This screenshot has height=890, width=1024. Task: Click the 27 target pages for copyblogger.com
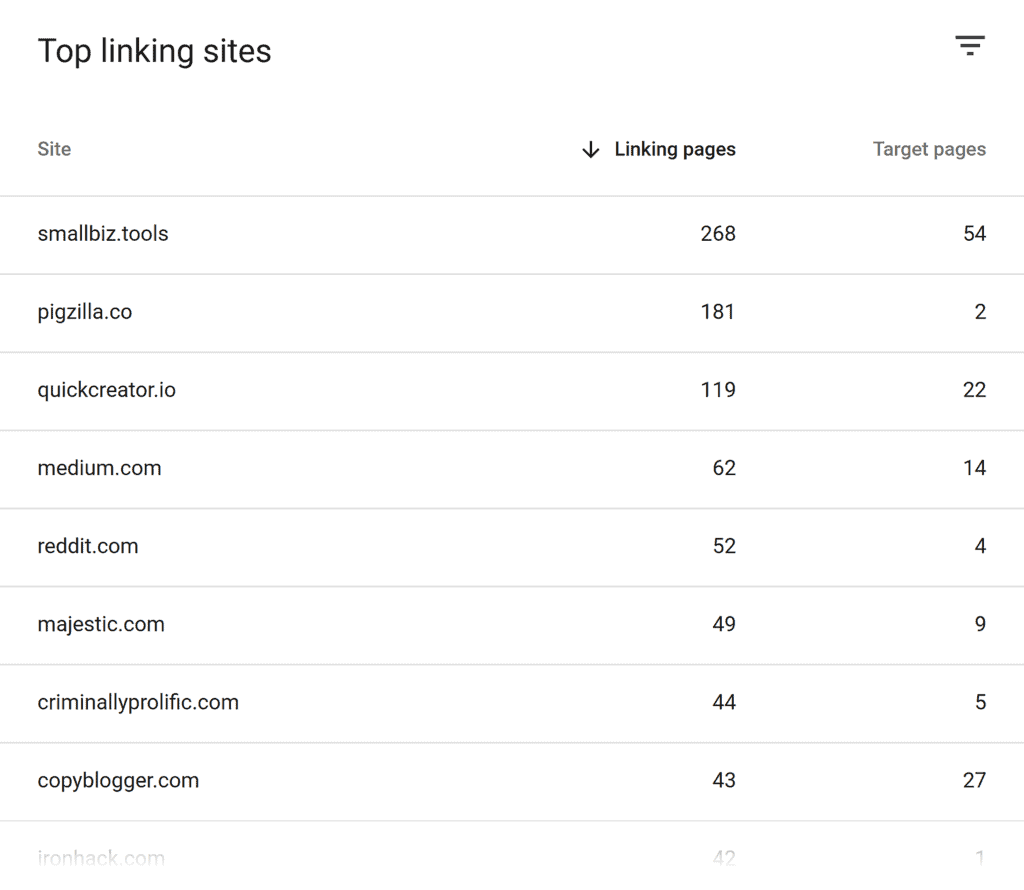(974, 780)
